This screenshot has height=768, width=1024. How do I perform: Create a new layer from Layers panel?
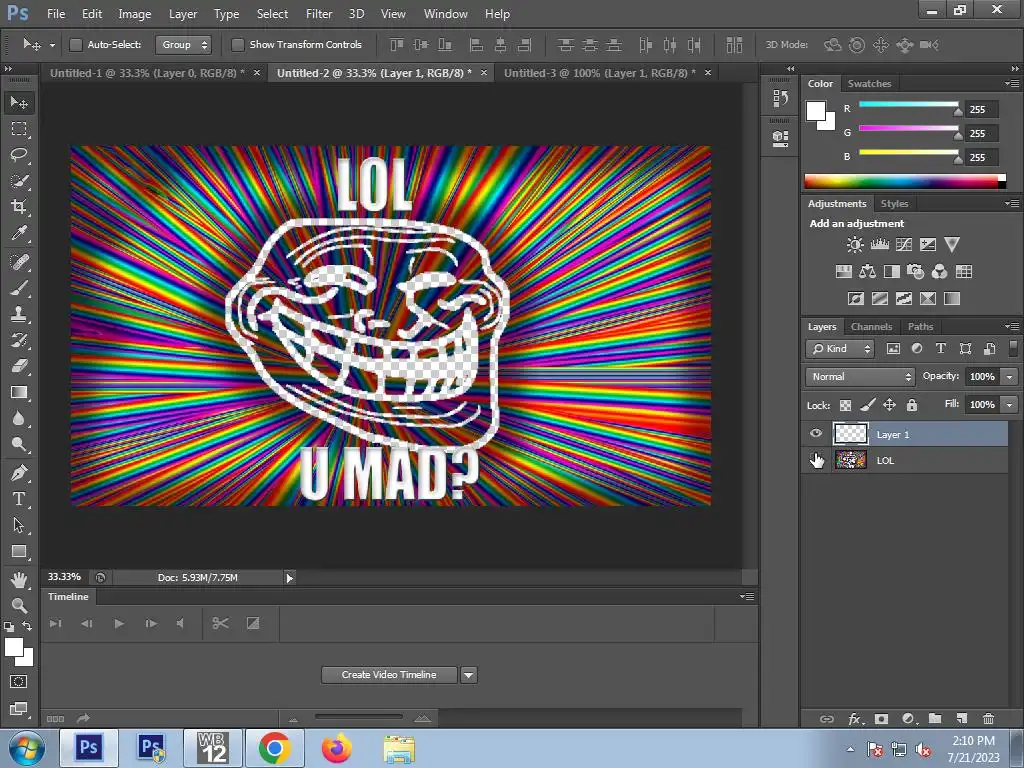coord(961,718)
